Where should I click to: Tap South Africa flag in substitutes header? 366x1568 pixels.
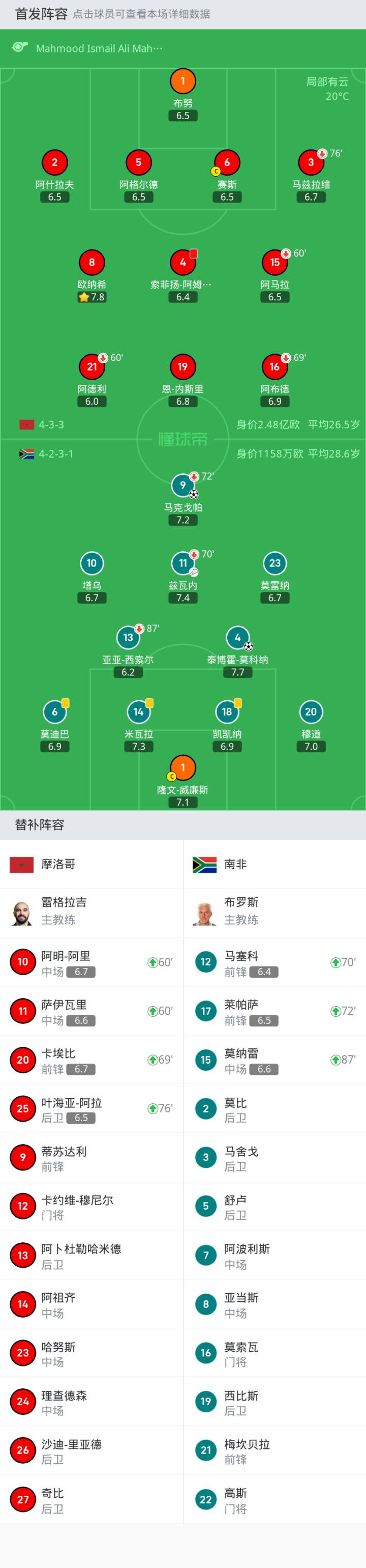click(x=204, y=864)
